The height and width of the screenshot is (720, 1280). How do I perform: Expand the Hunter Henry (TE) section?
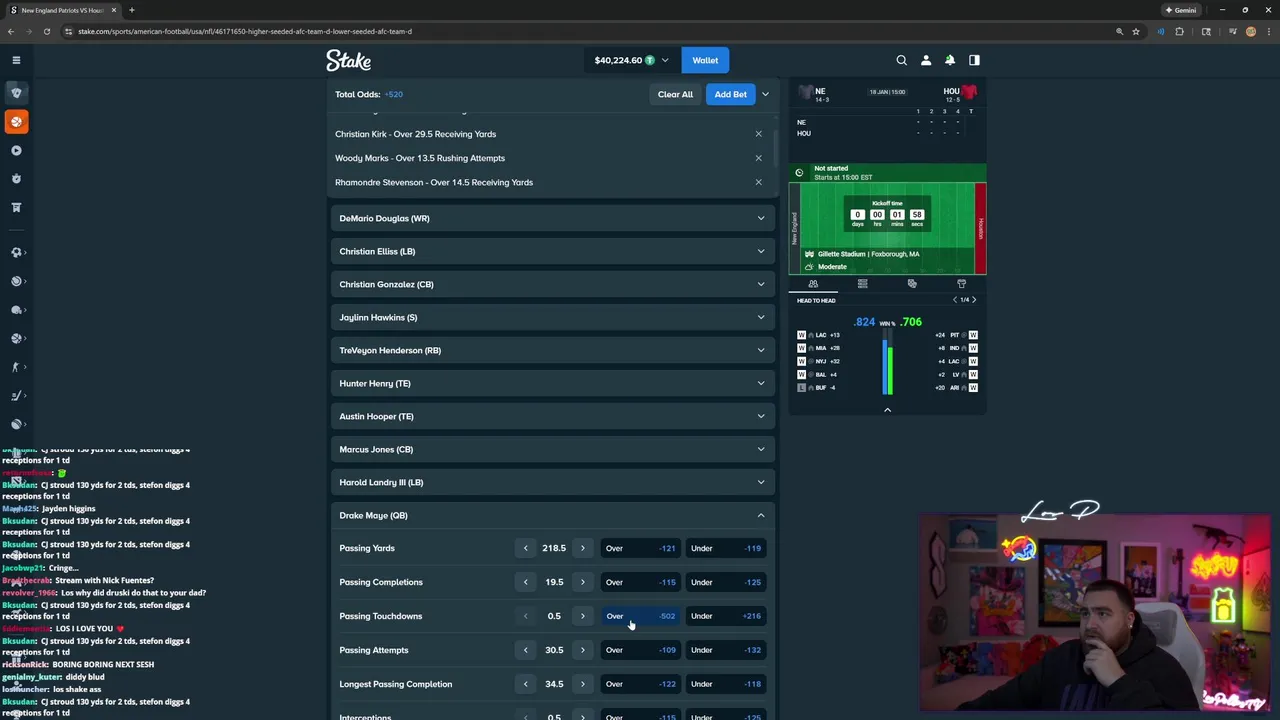pyautogui.click(x=553, y=383)
